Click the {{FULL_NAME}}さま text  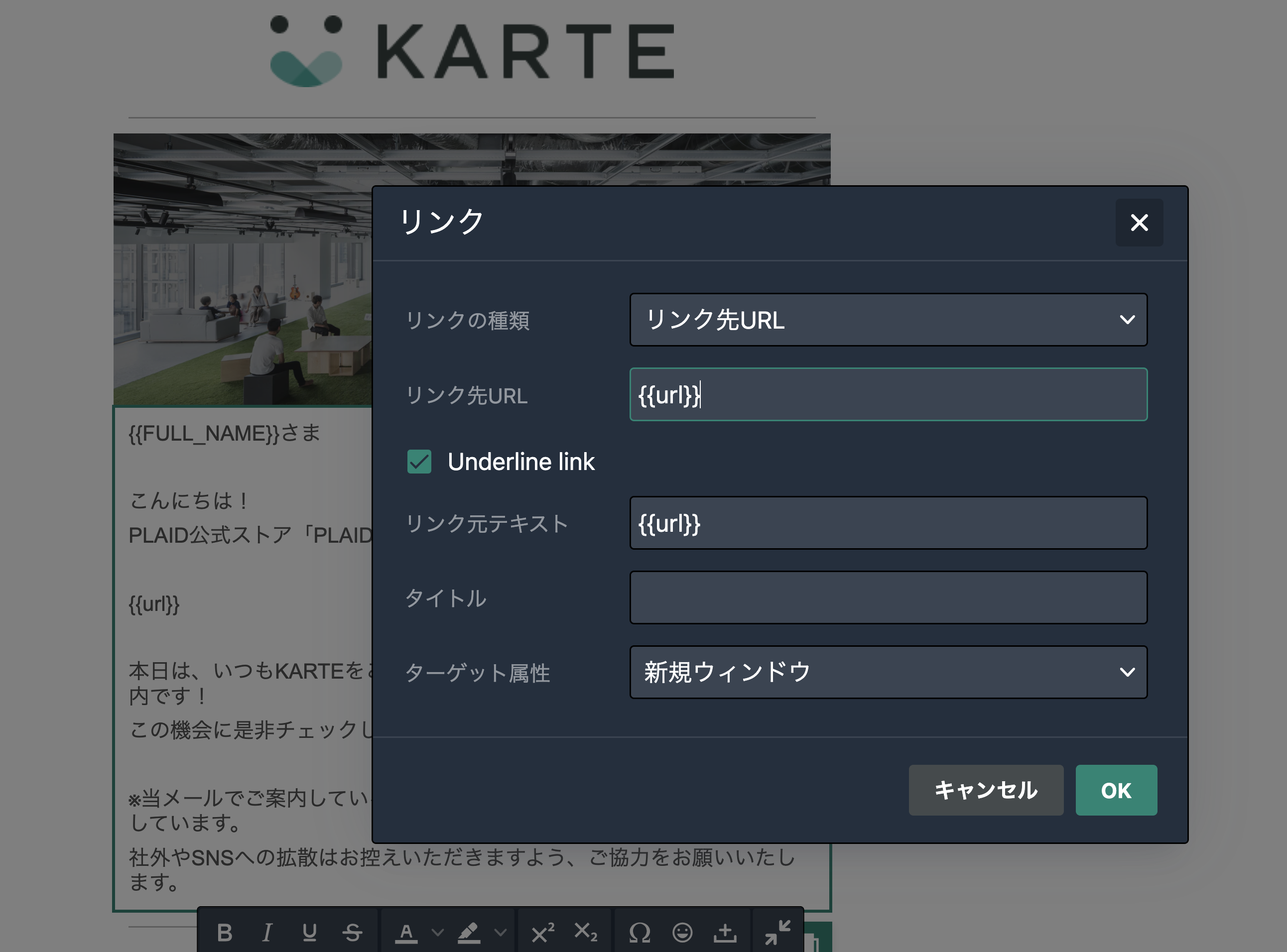tap(225, 433)
